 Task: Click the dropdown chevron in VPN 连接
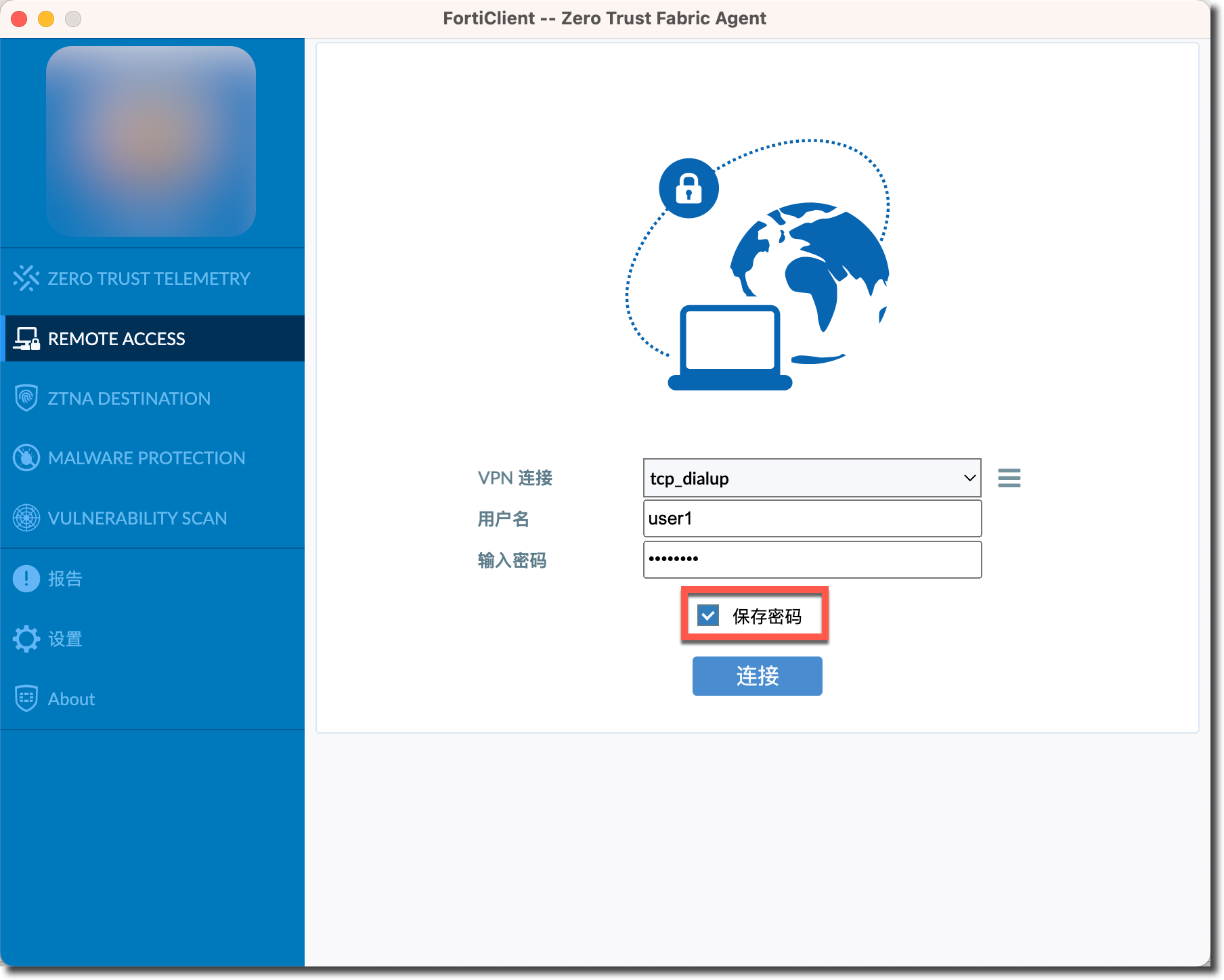969,478
